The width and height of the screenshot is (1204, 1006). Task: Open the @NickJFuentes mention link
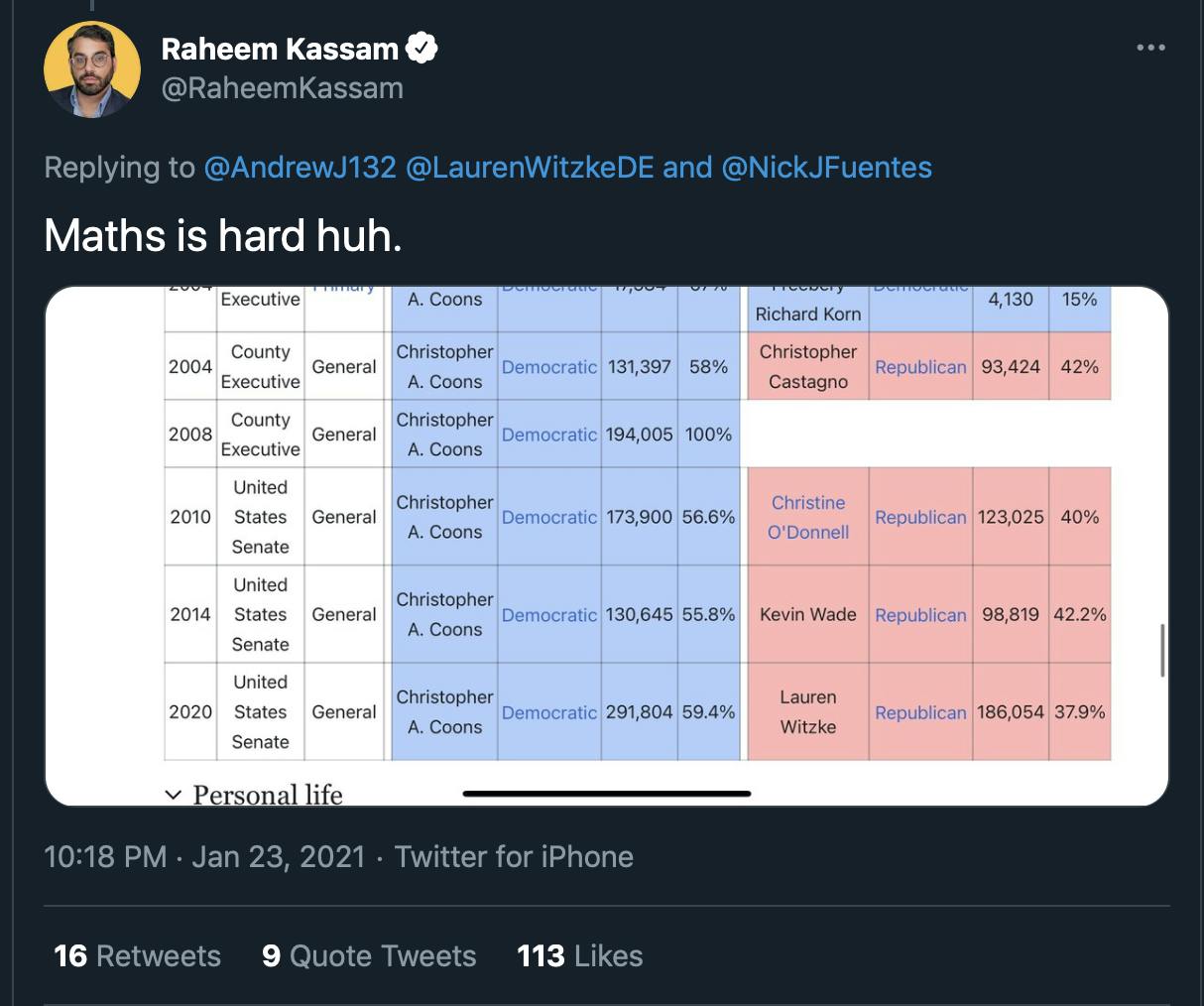tap(827, 167)
